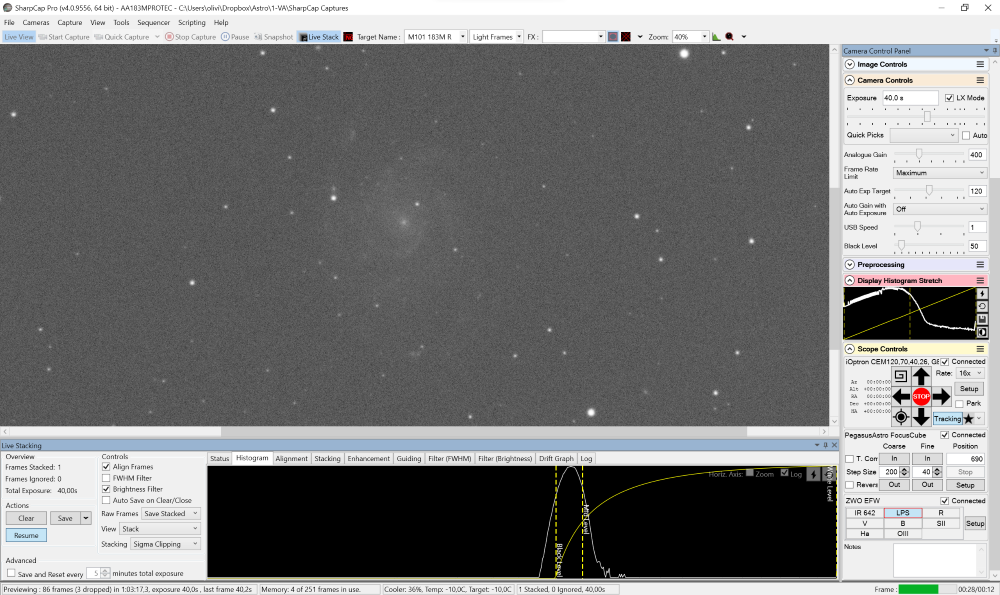Enable the FWHM Filter checkbox
This screenshot has width=1000, height=595.
107,478
